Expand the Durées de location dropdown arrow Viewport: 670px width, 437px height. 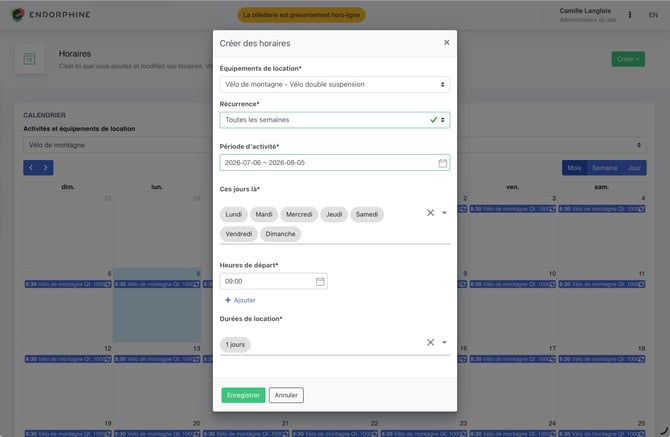tap(444, 342)
